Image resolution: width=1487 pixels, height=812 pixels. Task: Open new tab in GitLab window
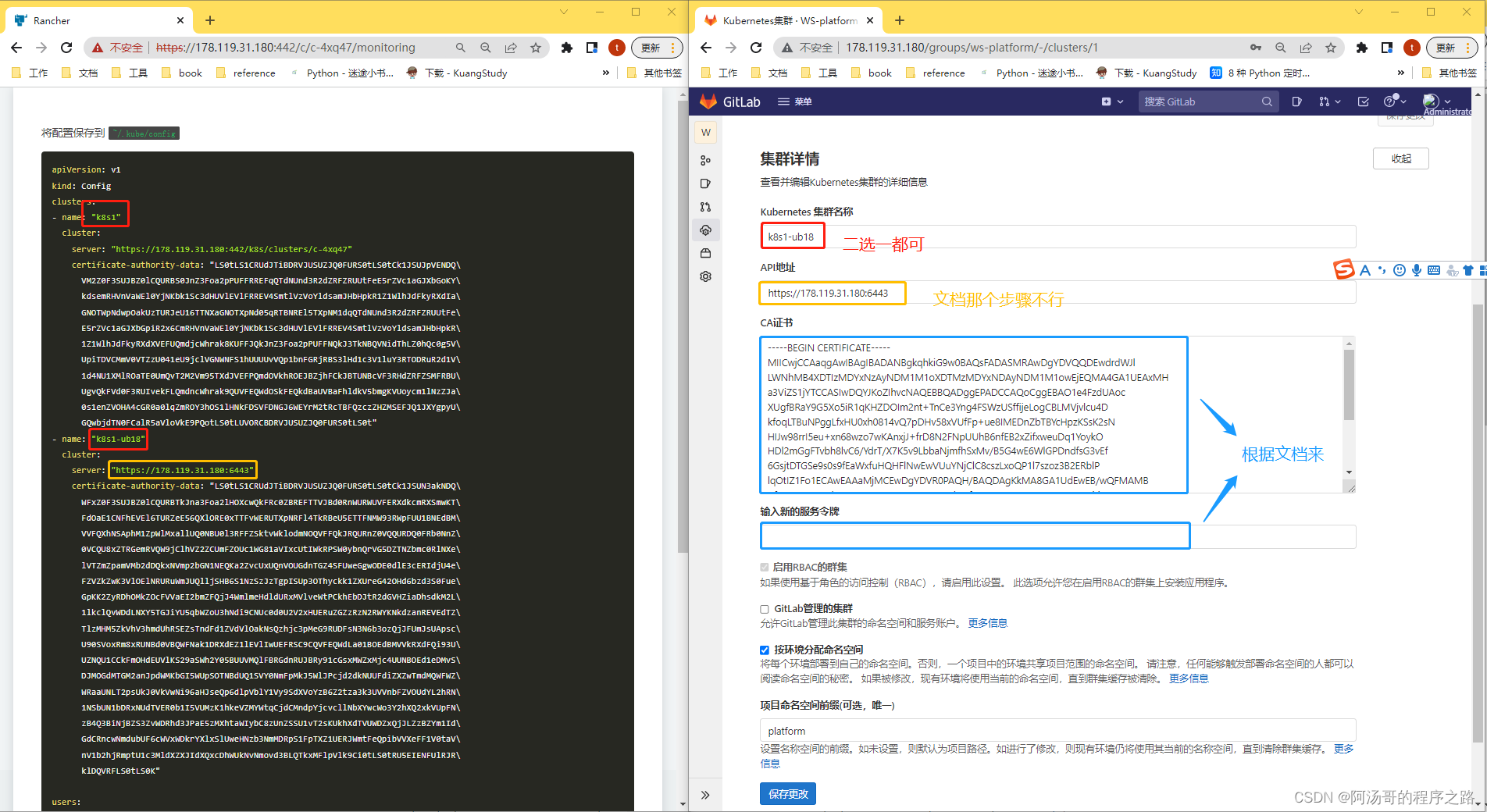900,20
